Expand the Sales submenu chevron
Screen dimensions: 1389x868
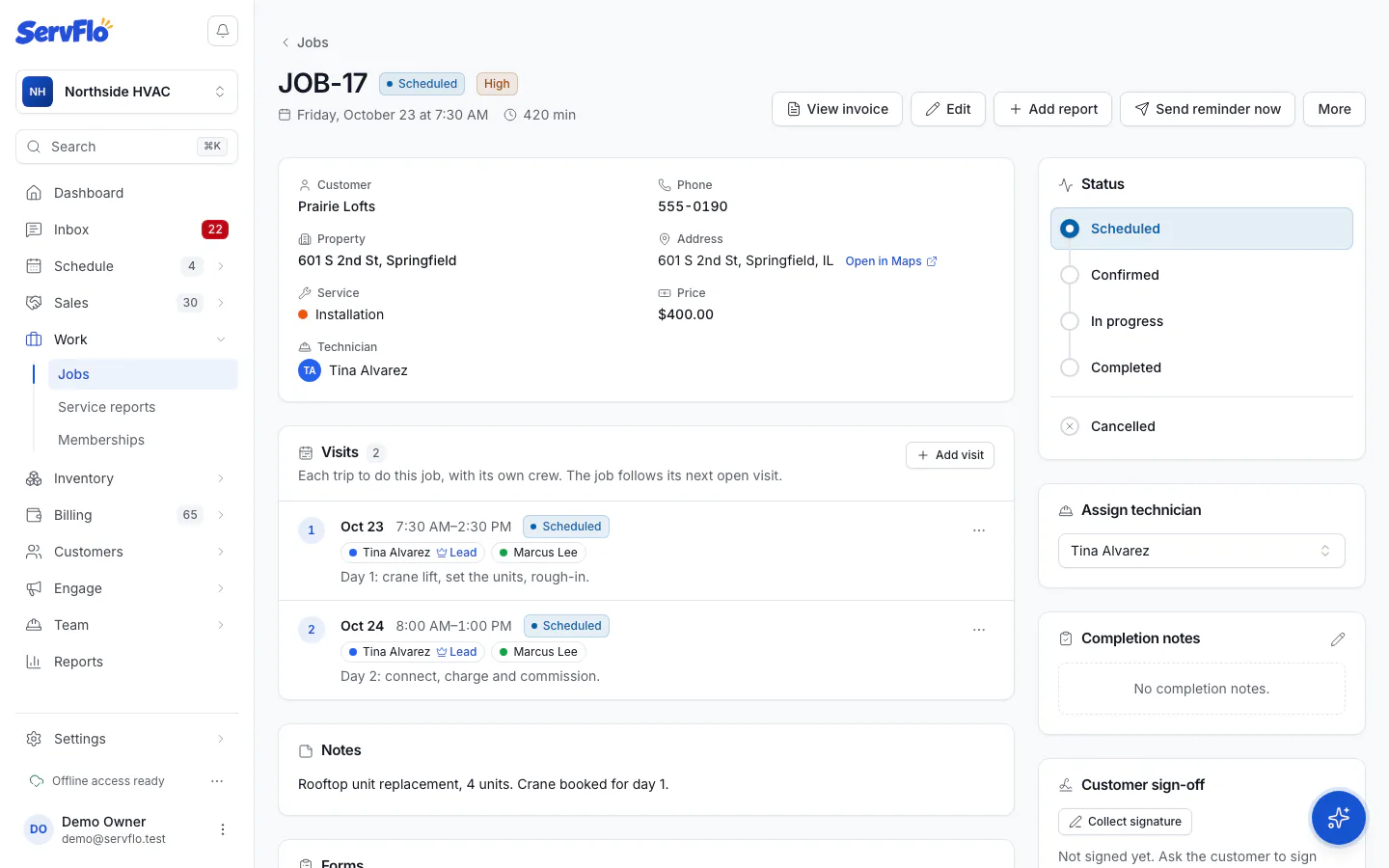[x=221, y=303]
